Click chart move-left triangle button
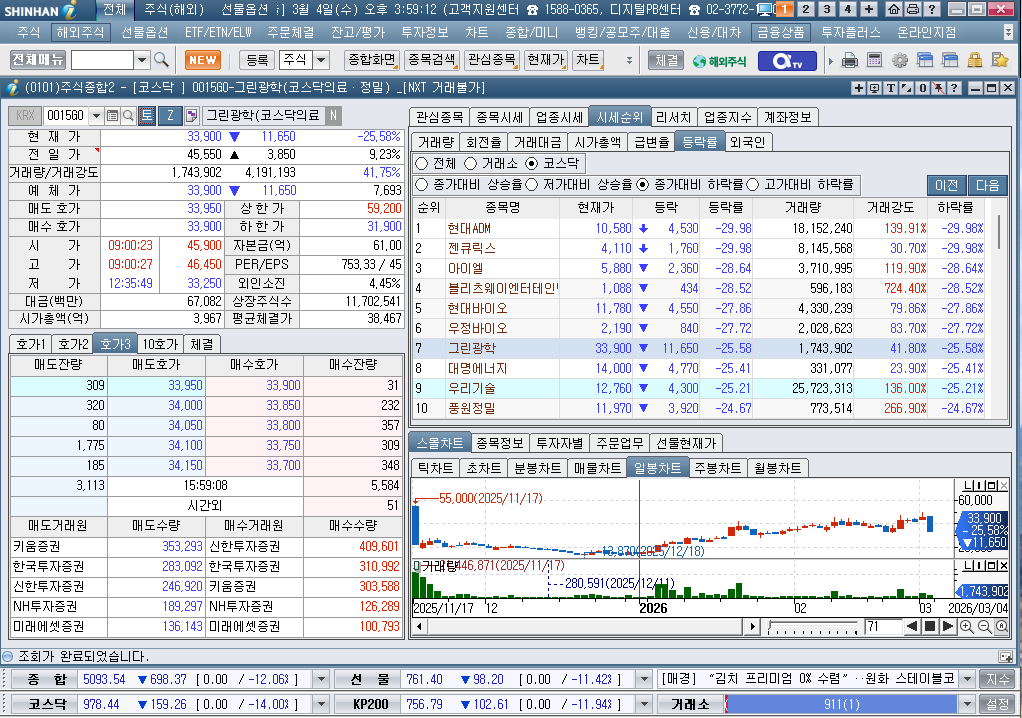Image resolution: width=1022 pixels, height=718 pixels. 912,627
